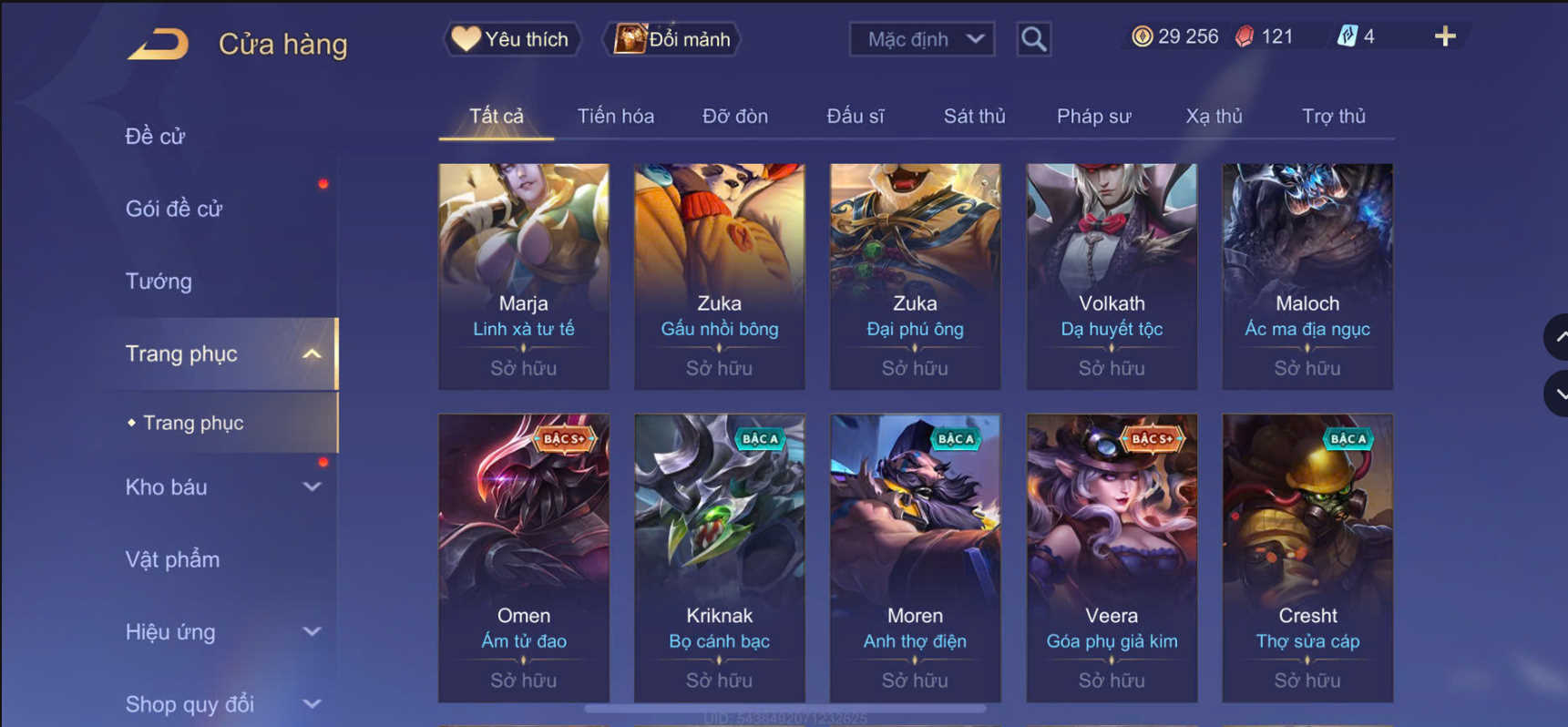
Task: Click the plus icon to add currency
Action: (1445, 36)
